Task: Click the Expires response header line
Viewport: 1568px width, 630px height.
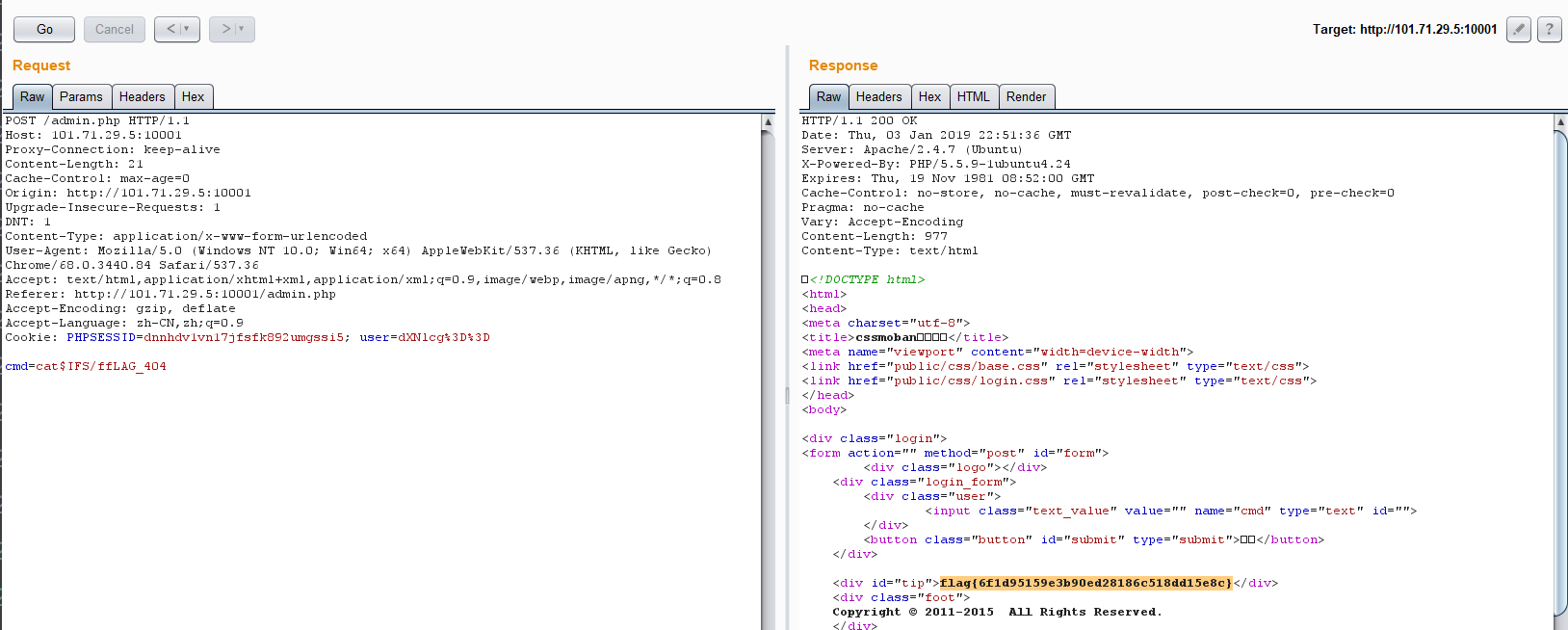Action: pyautogui.click(x=948, y=178)
